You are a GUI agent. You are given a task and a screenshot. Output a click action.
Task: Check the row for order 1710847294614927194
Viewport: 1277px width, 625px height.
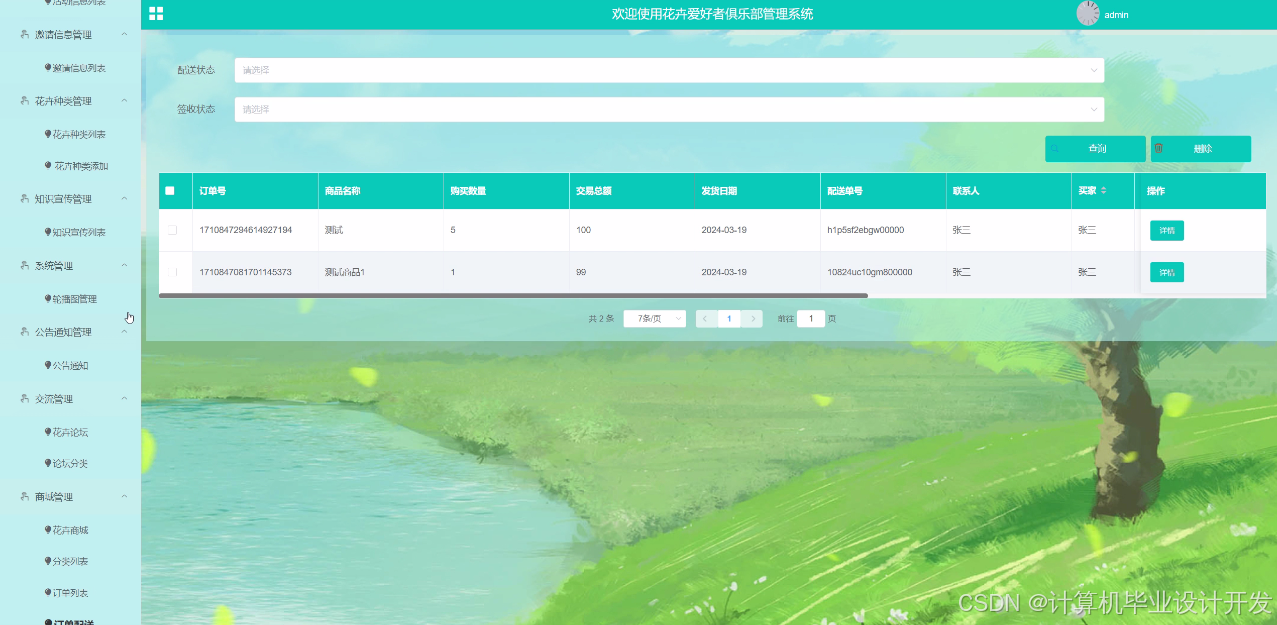point(172,230)
